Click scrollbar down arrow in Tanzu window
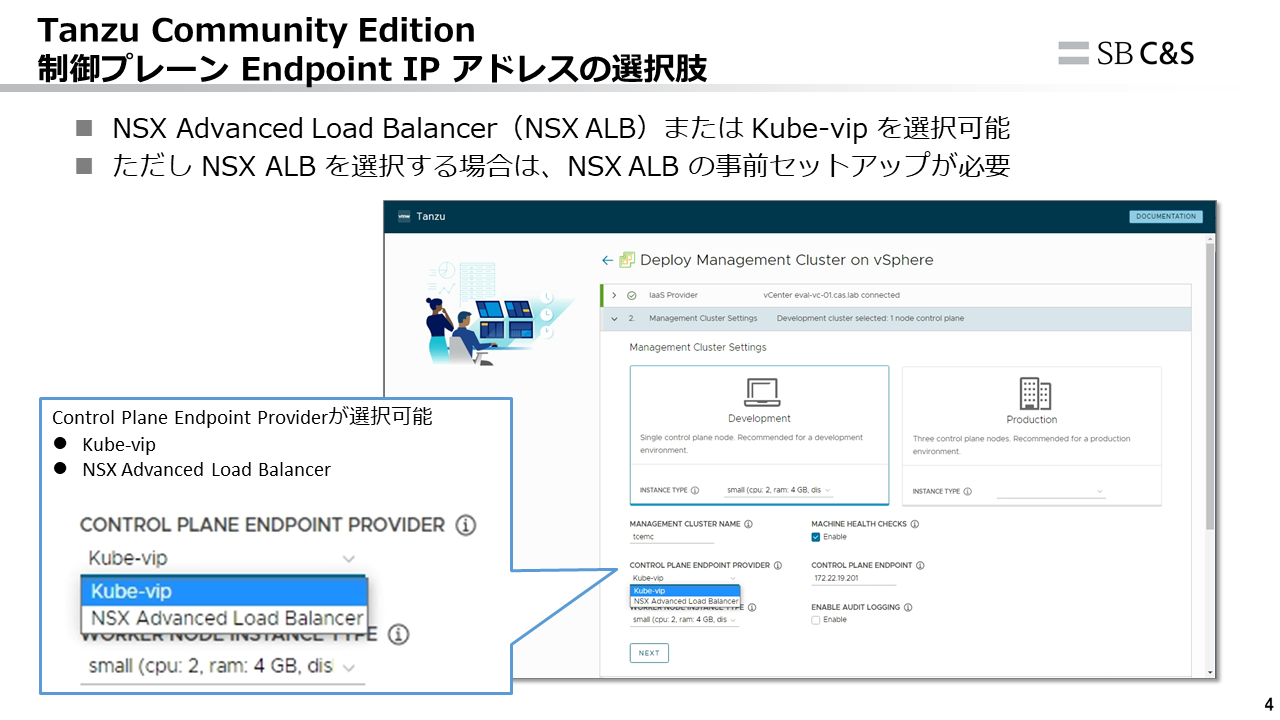1280x720 pixels. coord(1210,672)
